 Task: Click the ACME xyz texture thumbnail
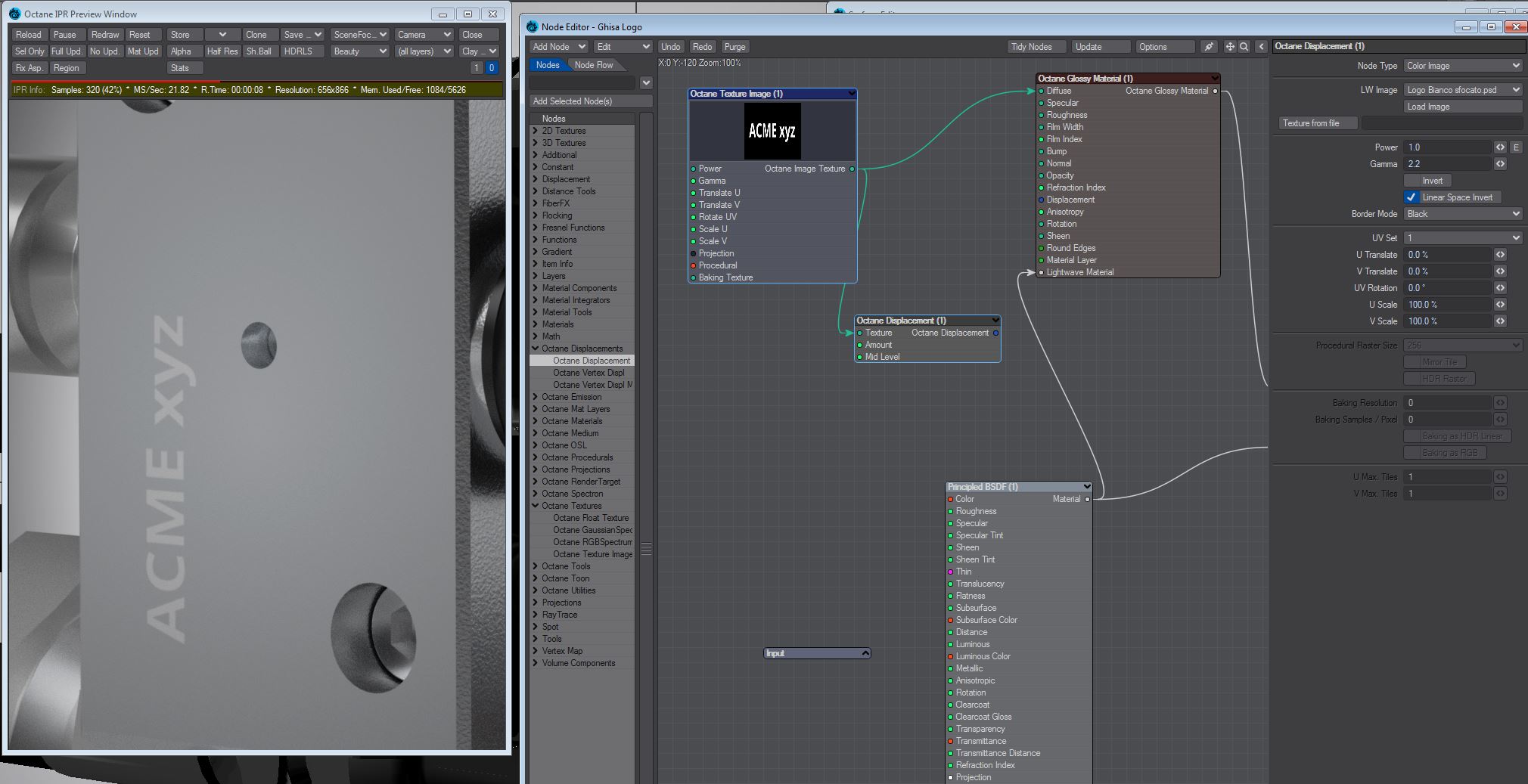(772, 132)
